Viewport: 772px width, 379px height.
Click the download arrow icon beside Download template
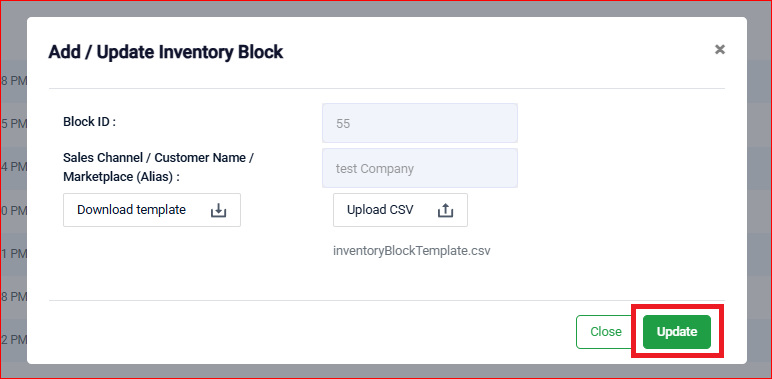(218, 210)
